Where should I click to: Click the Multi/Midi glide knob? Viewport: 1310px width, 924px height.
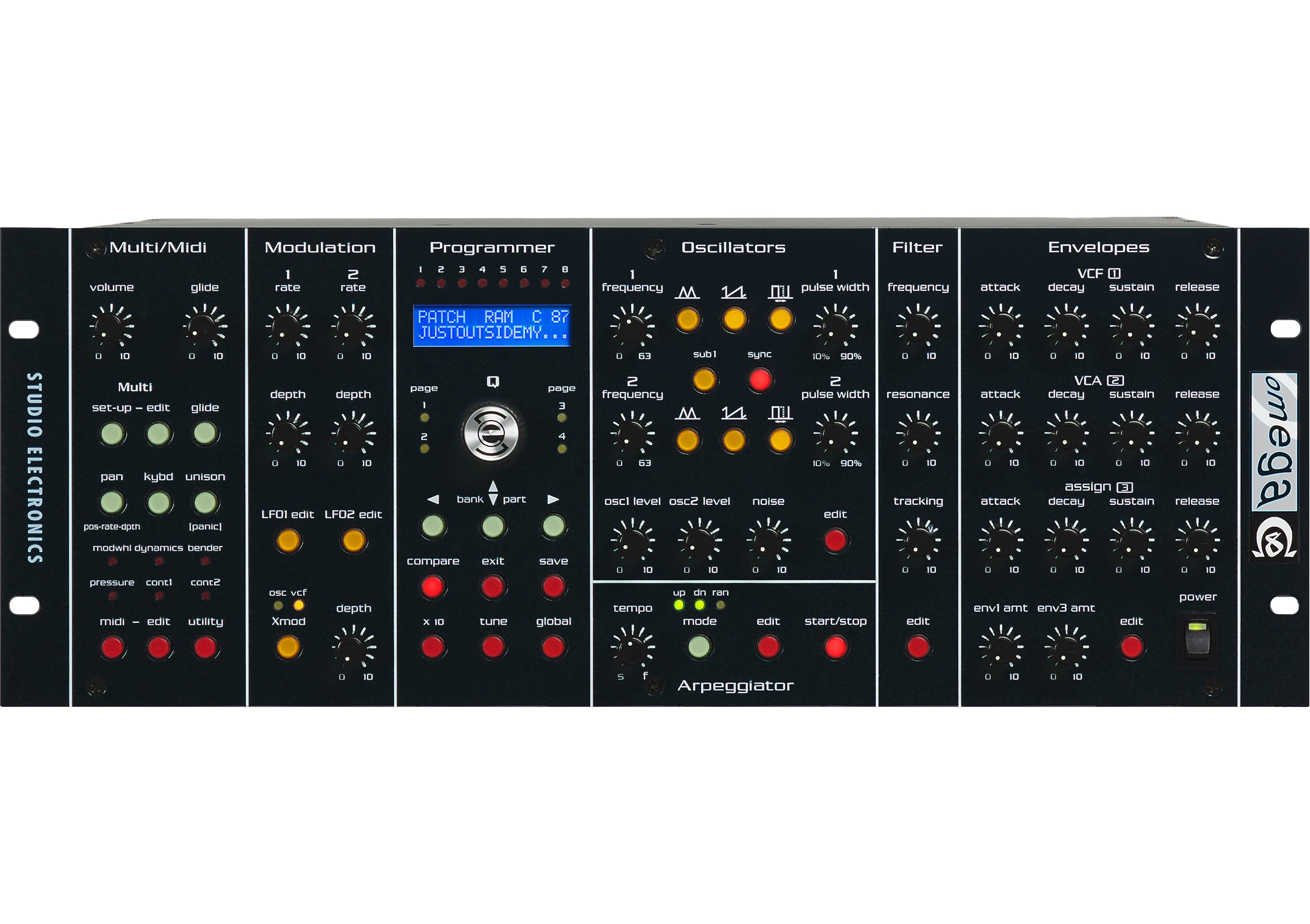(205, 326)
